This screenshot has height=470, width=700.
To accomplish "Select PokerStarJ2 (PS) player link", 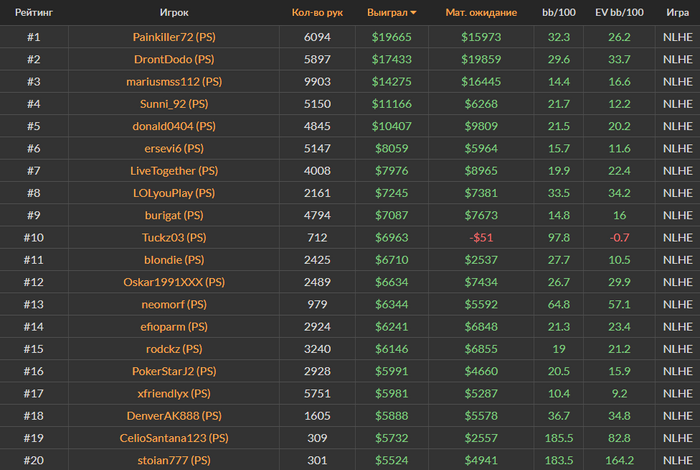I will [174, 371].
